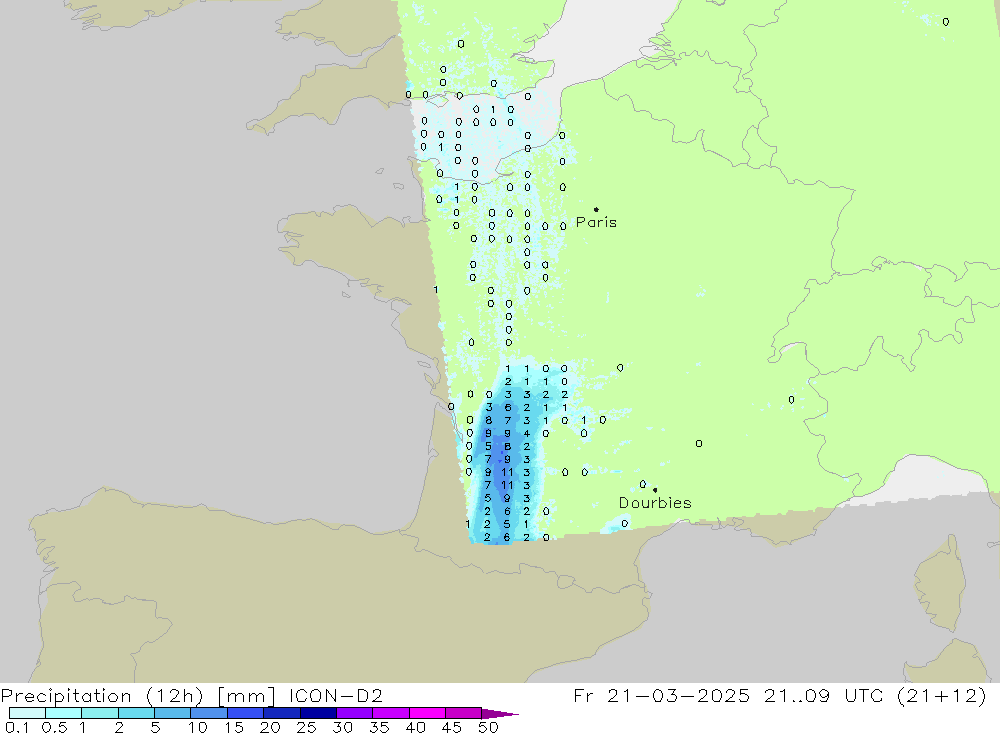Pick the 40–45 mm legend color swatch
The width and height of the screenshot is (1000, 733).
pos(427,713)
